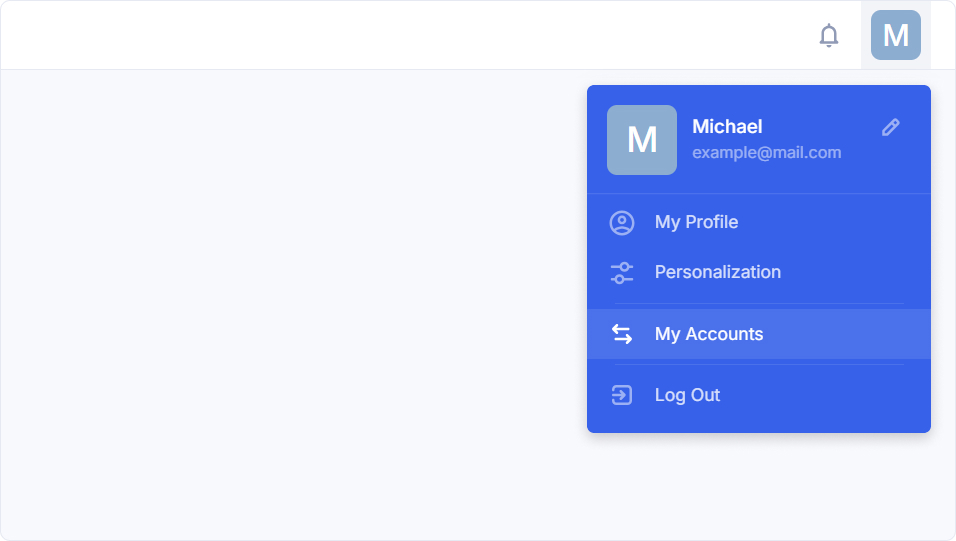
Task: Click the empty white top header bar
Action: point(400,36)
